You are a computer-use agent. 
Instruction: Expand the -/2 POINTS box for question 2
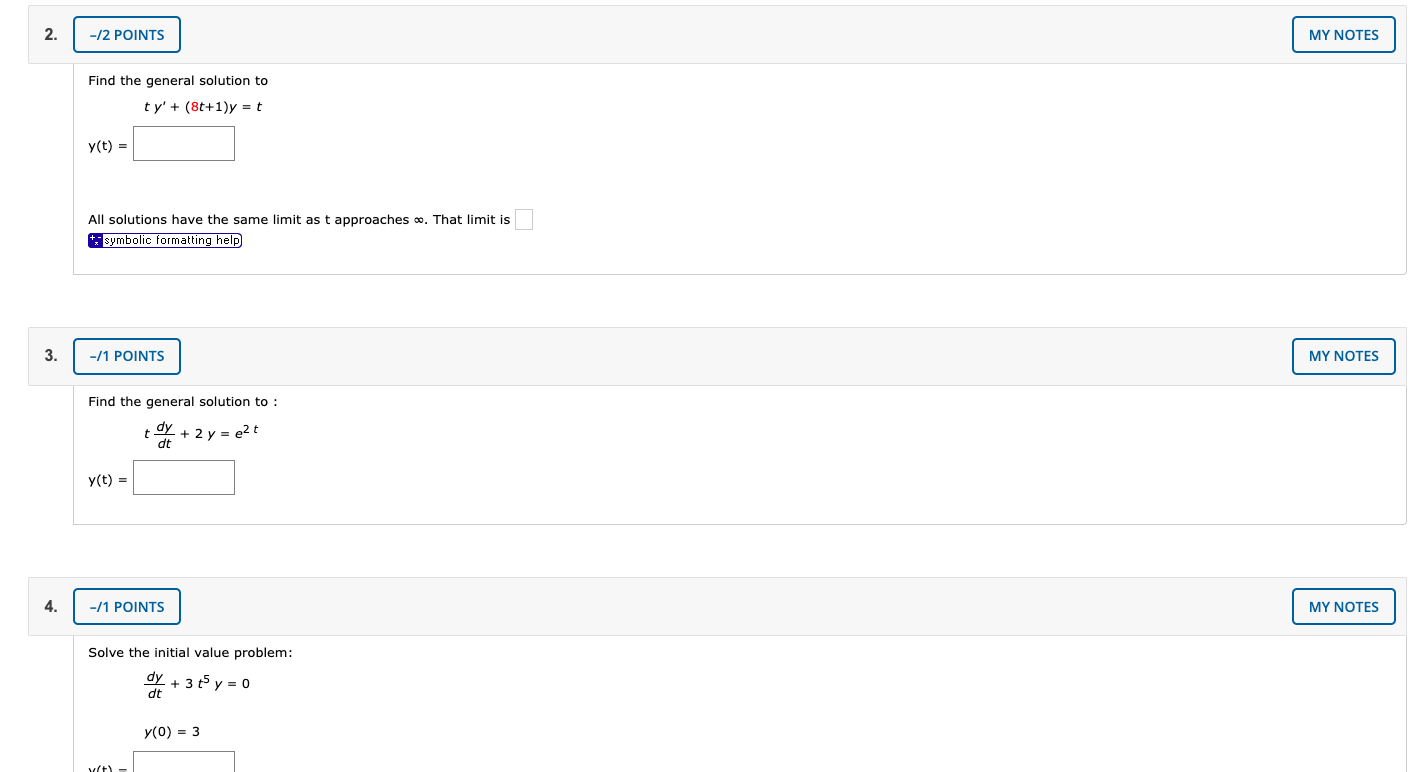[127, 35]
